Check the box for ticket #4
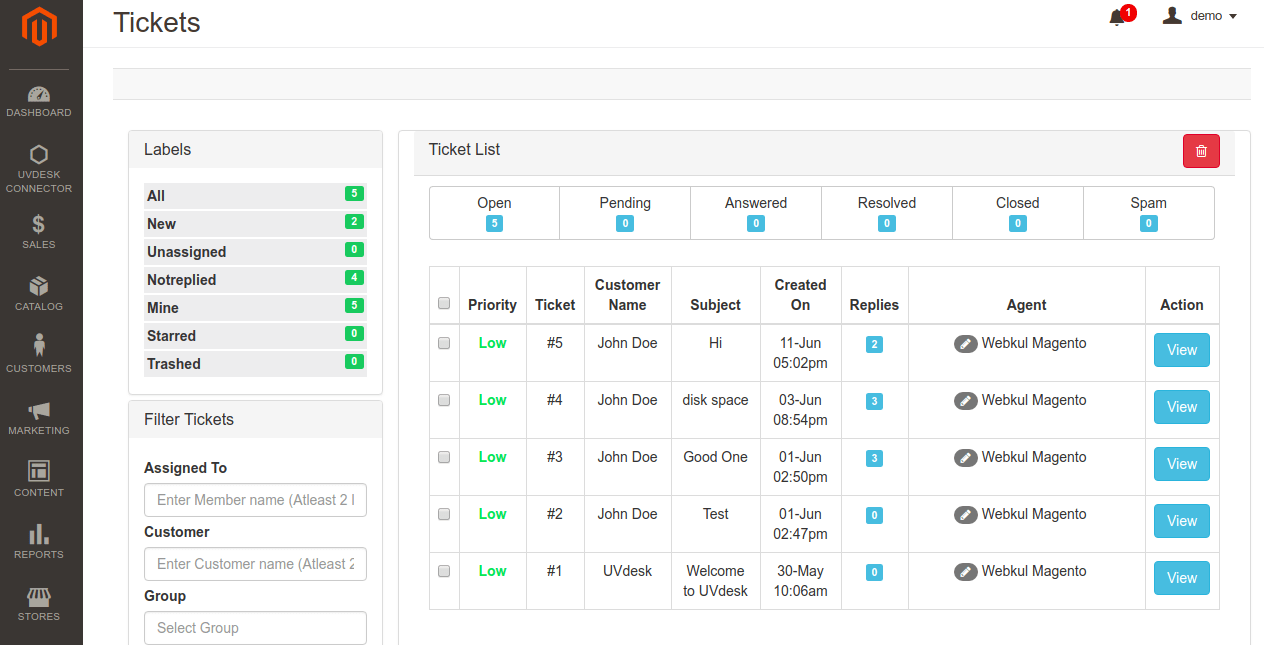Viewport: 1264px width, 645px height. [444, 400]
